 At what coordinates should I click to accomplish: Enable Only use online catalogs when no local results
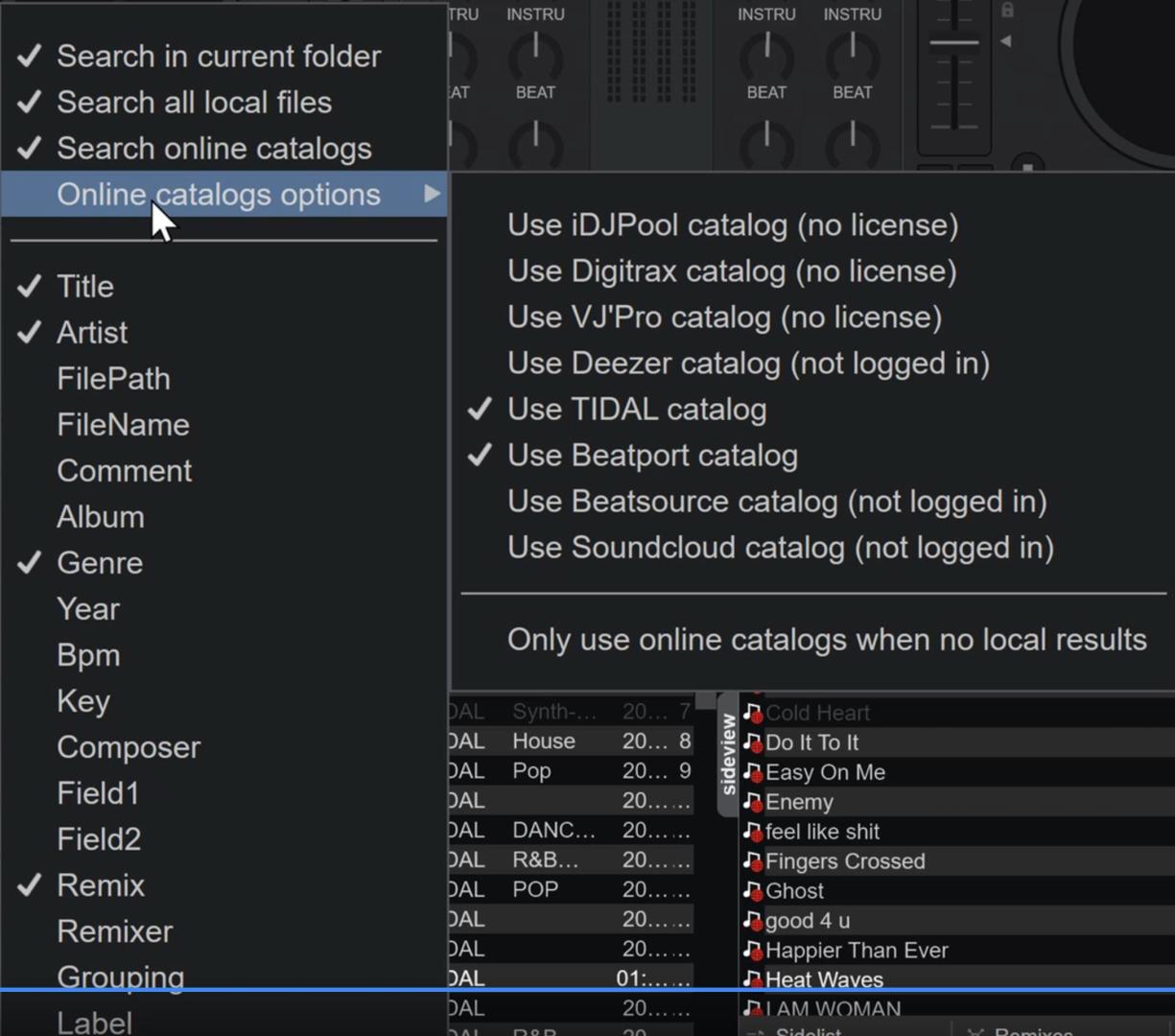[x=813, y=640]
